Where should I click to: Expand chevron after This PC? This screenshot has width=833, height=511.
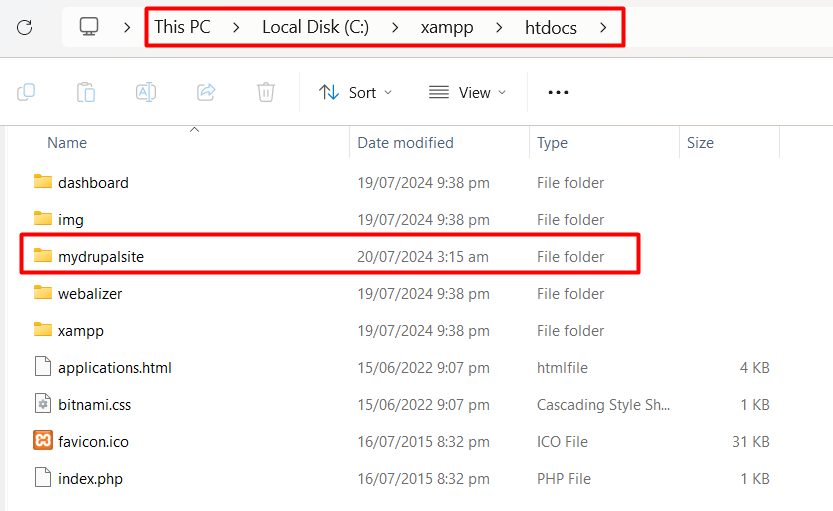tap(236, 27)
